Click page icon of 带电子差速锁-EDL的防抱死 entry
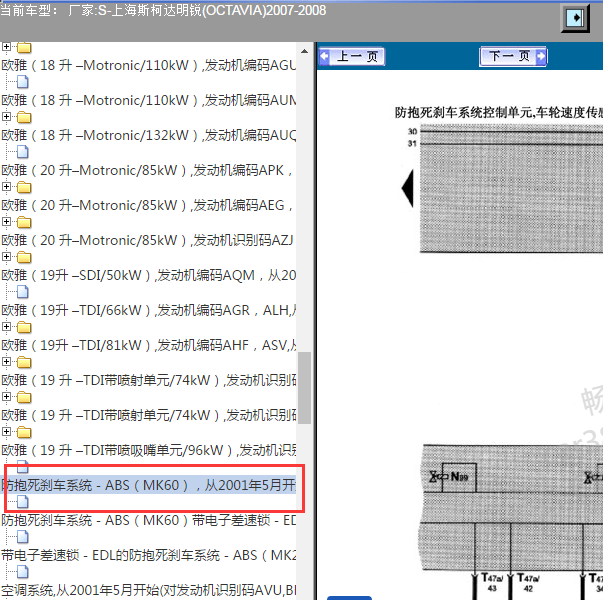 tap(23, 537)
